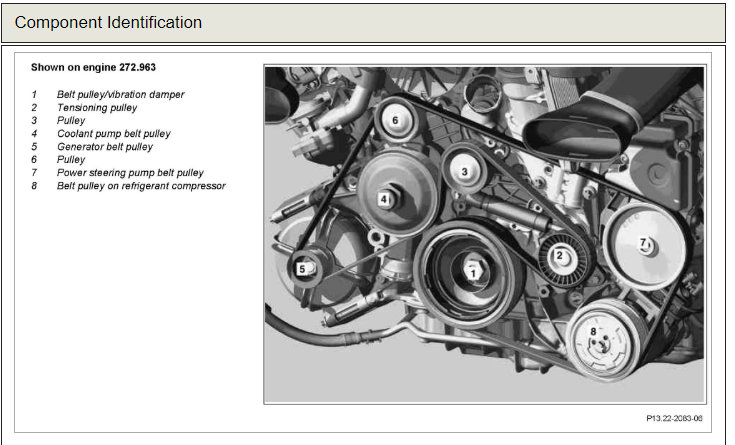
Task: Click callout number 8 on the compressor pulley
Action: [x=593, y=331]
